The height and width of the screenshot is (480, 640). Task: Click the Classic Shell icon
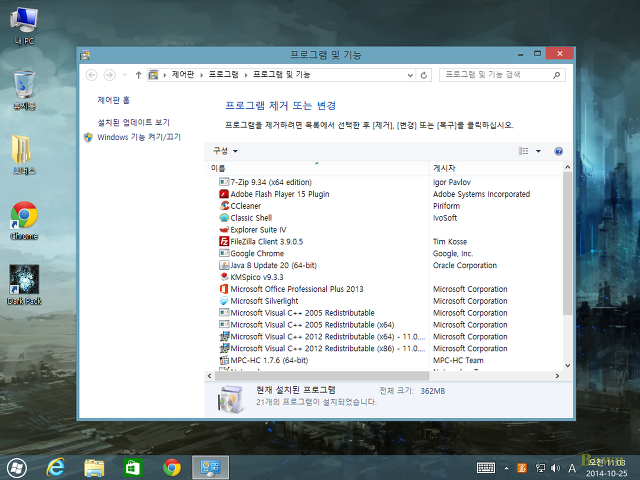click(x=224, y=218)
